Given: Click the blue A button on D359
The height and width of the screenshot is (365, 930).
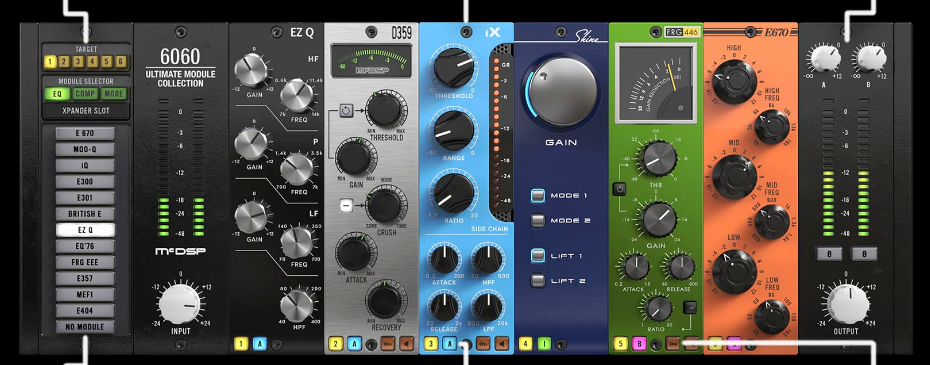Looking at the screenshot, I should point(354,344).
